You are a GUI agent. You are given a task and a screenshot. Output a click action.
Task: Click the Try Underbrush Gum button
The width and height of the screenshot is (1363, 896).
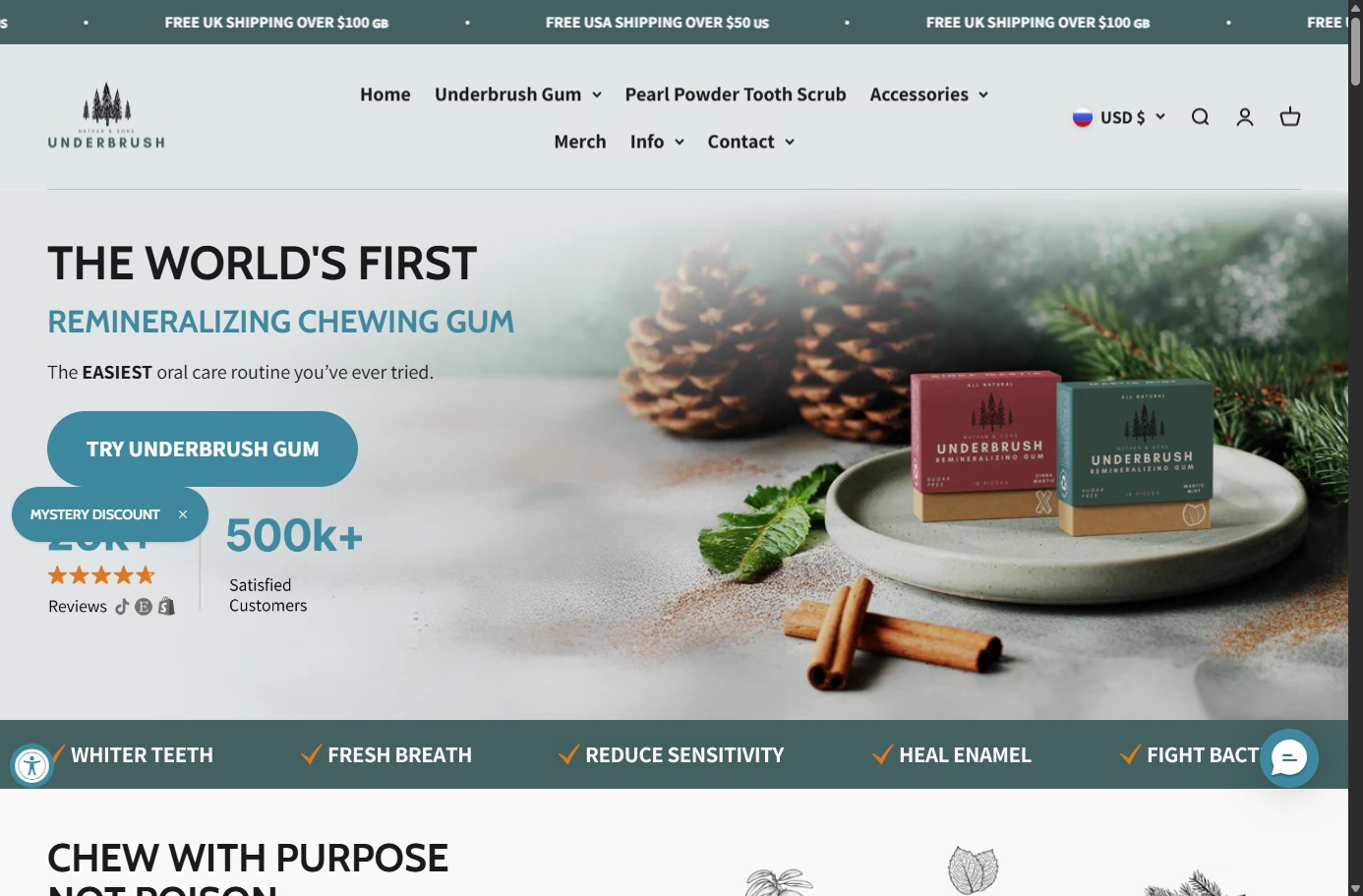pos(203,448)
